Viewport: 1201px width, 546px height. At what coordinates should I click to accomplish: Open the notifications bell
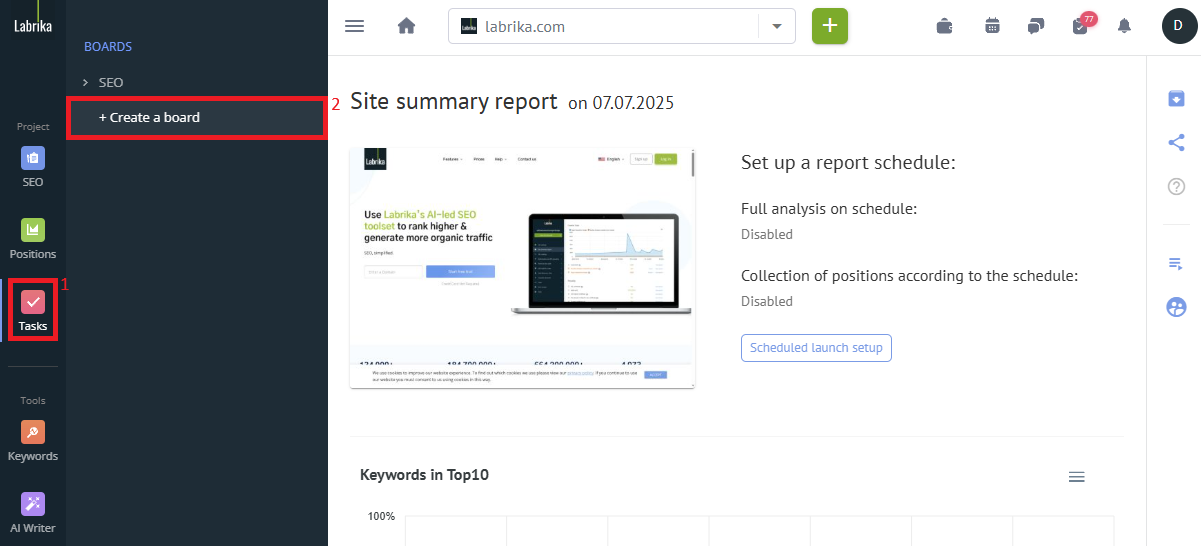click(1125, 26)
